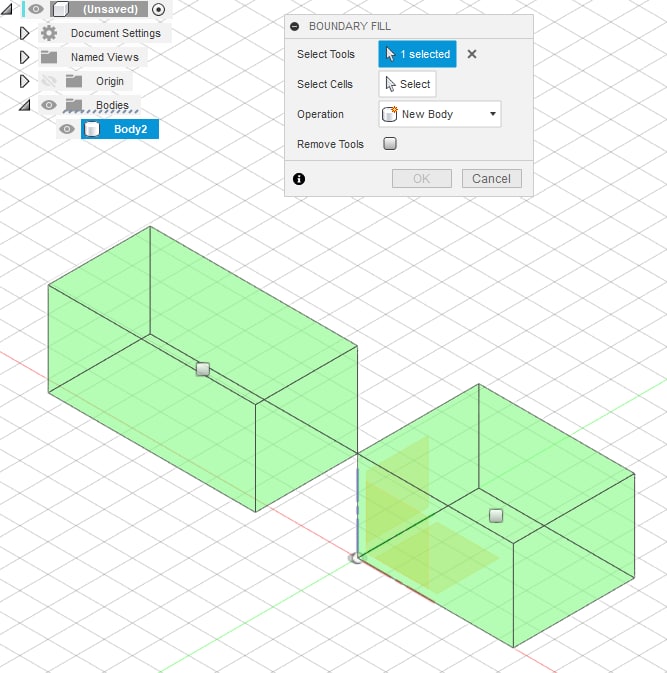Click the Select Tools label
The width and height of the screenshot is (667, 673).
(x=326, y=54)
